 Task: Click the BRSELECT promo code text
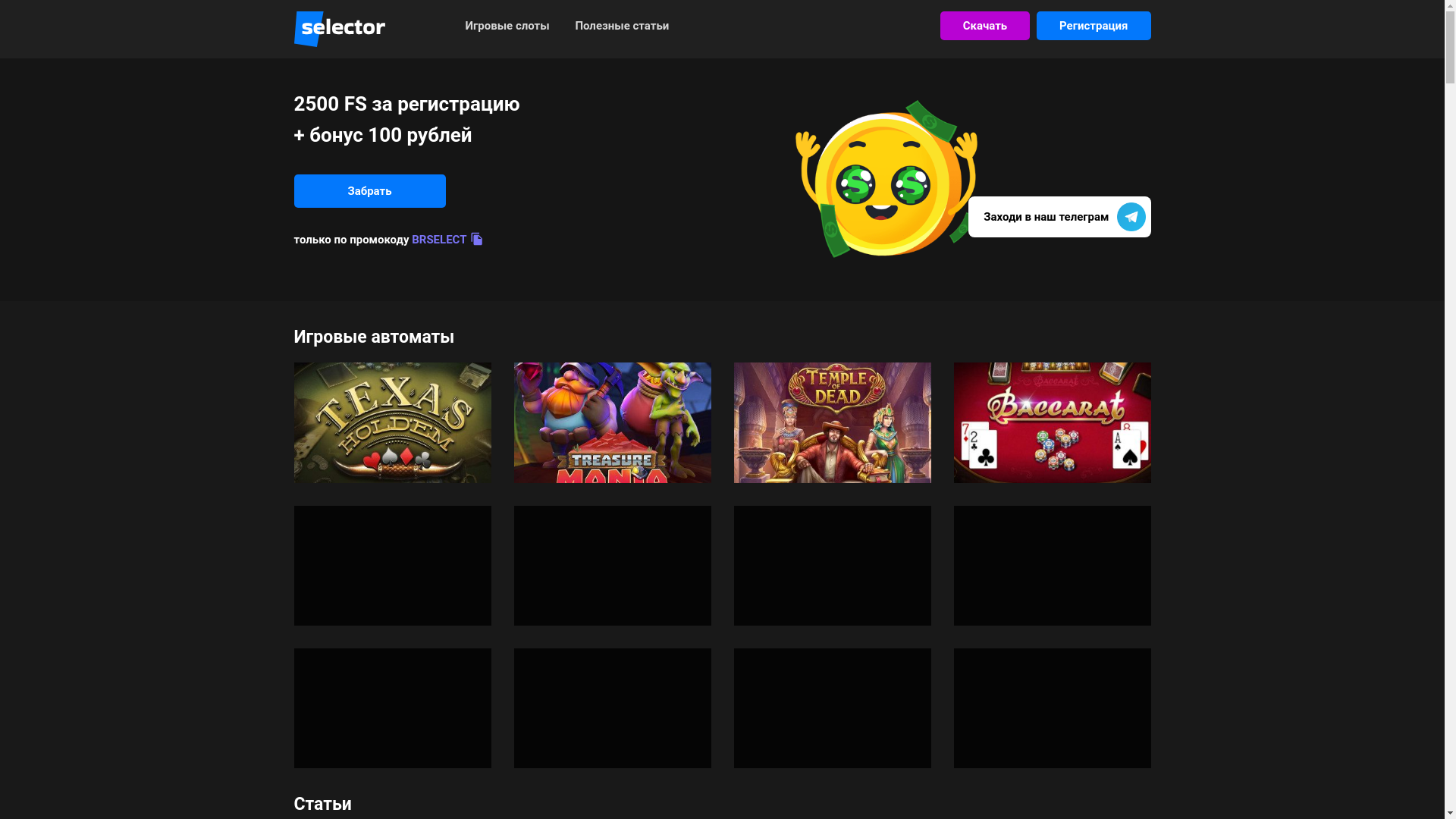tap(438, 240)
